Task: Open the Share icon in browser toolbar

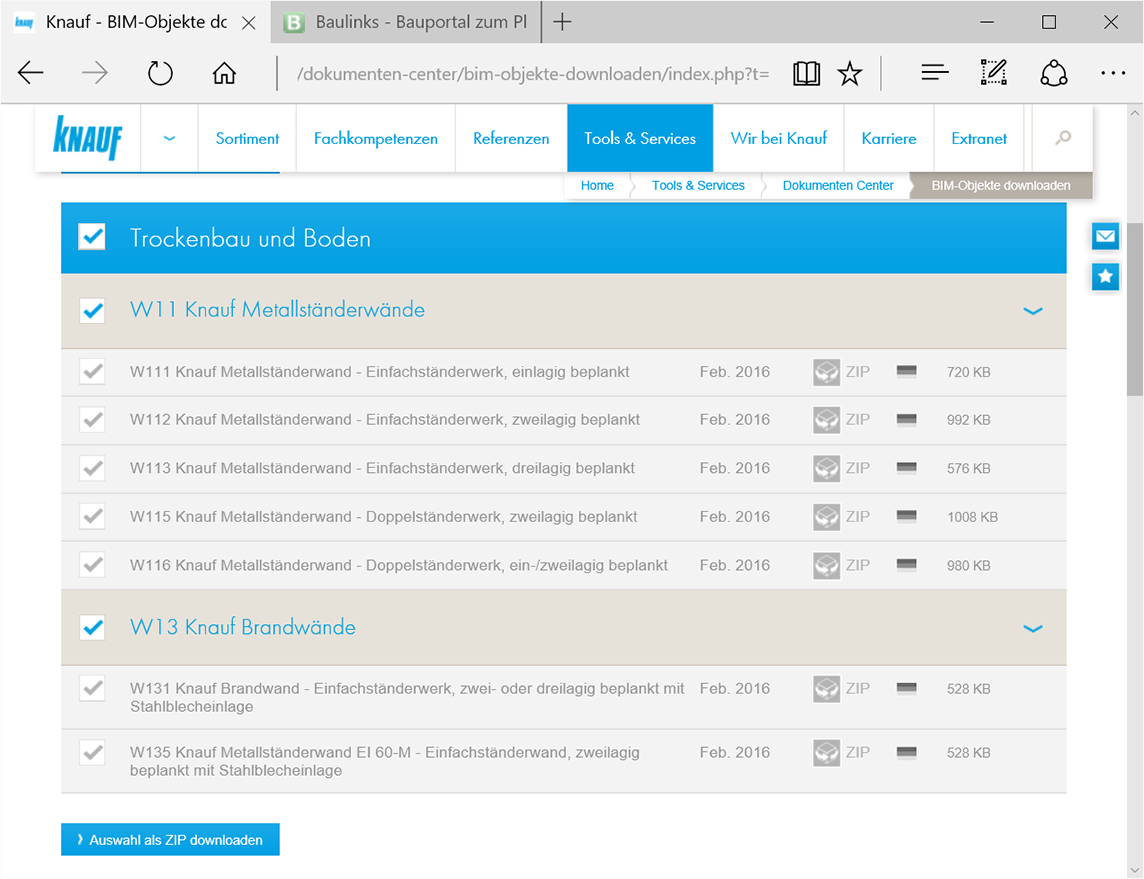Action: [1054, 73]
